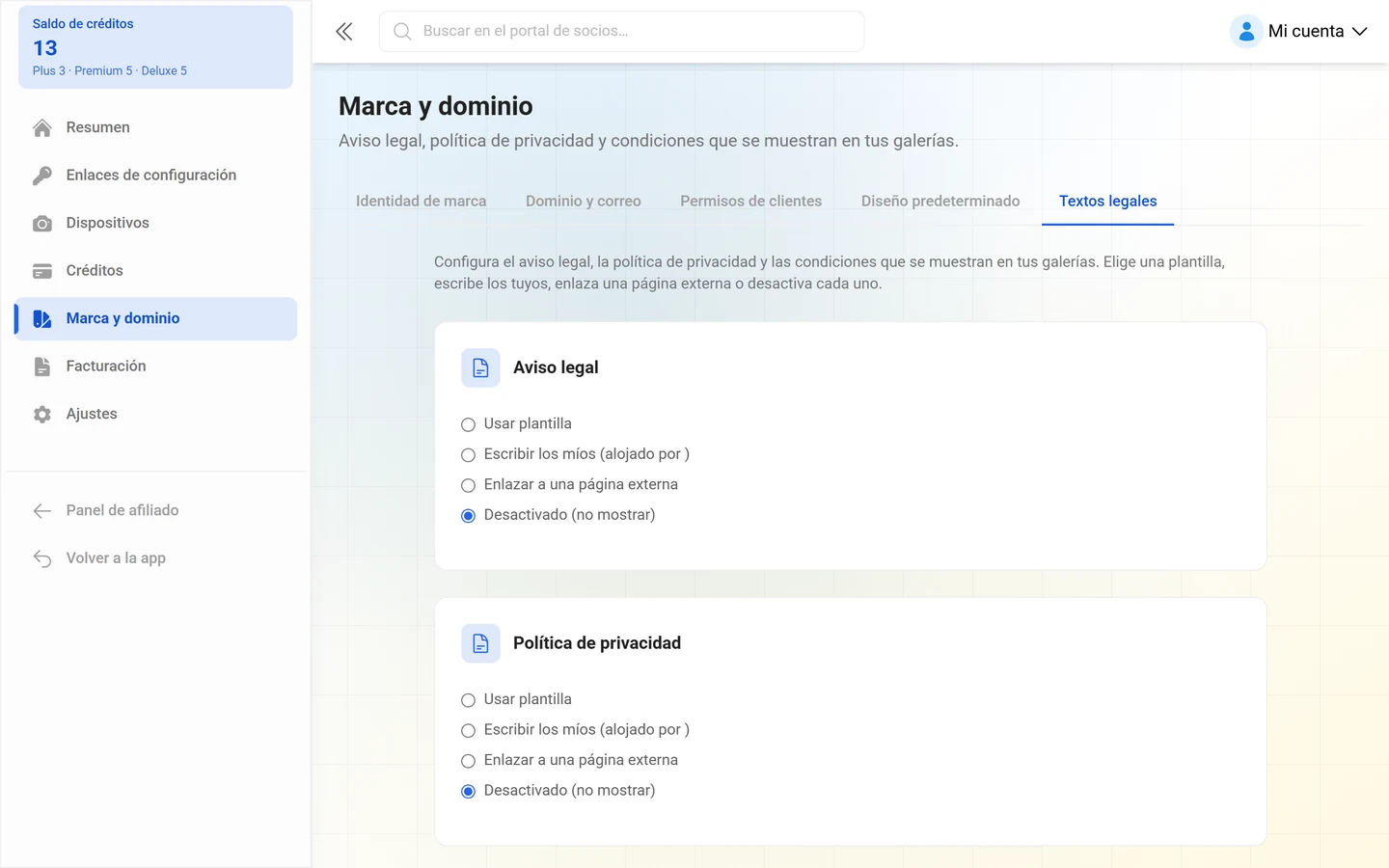Go to Enlaces de configuración
Screen dimensions: 1389x868
pyautogui.click(x=155, y=176)
